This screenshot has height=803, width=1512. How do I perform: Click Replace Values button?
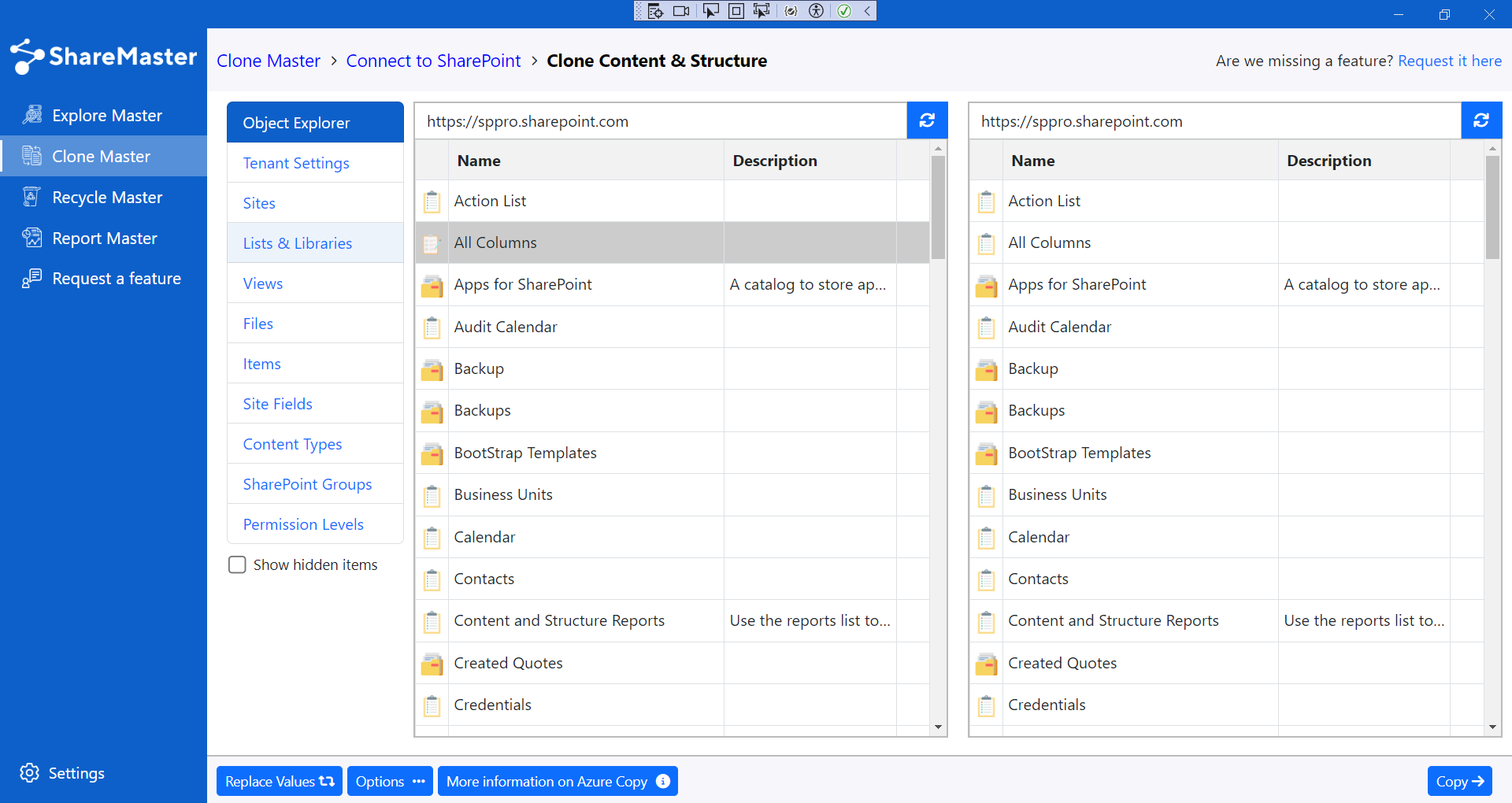point(279,781)
